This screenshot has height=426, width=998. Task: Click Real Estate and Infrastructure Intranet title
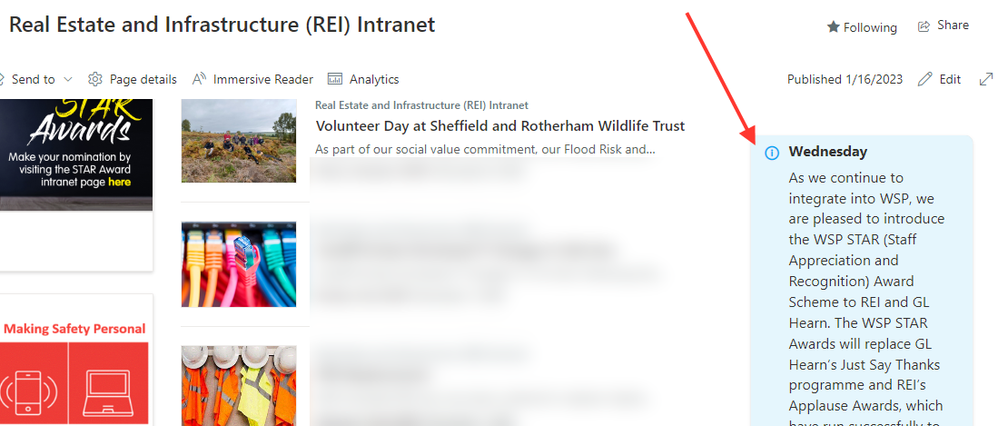(x=222, y=24)
